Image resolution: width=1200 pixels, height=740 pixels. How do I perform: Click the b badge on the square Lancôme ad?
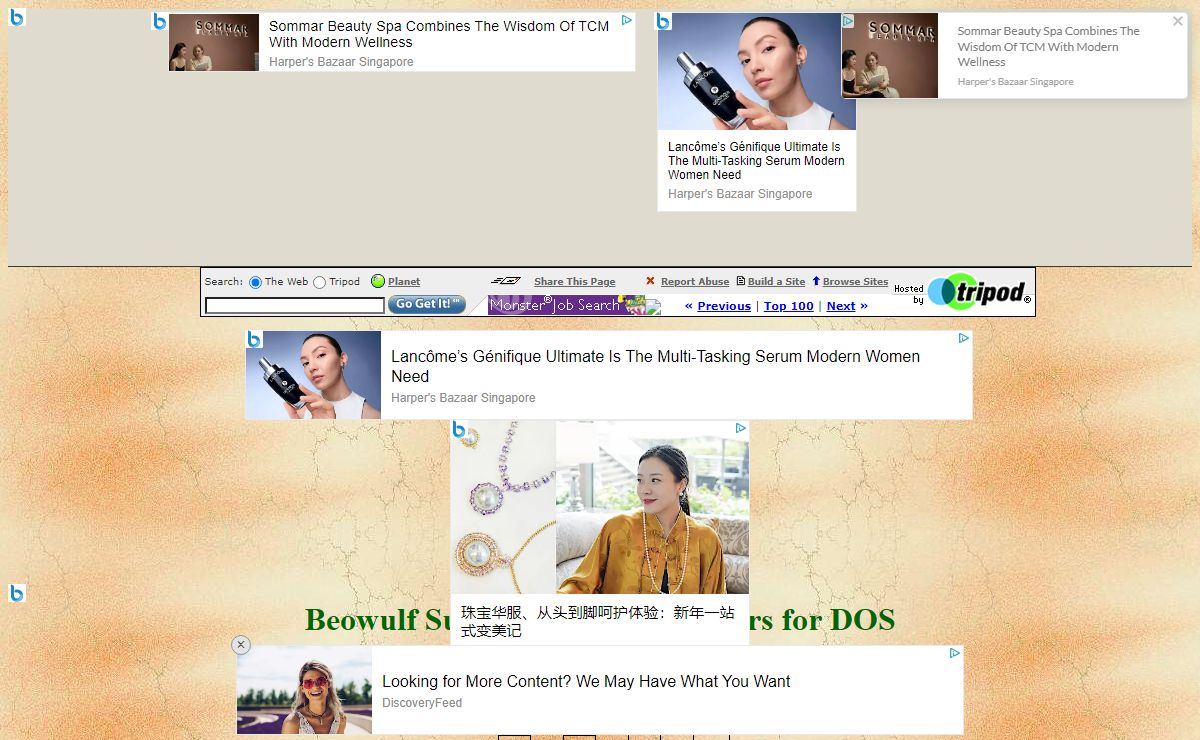tap(663, 21)
